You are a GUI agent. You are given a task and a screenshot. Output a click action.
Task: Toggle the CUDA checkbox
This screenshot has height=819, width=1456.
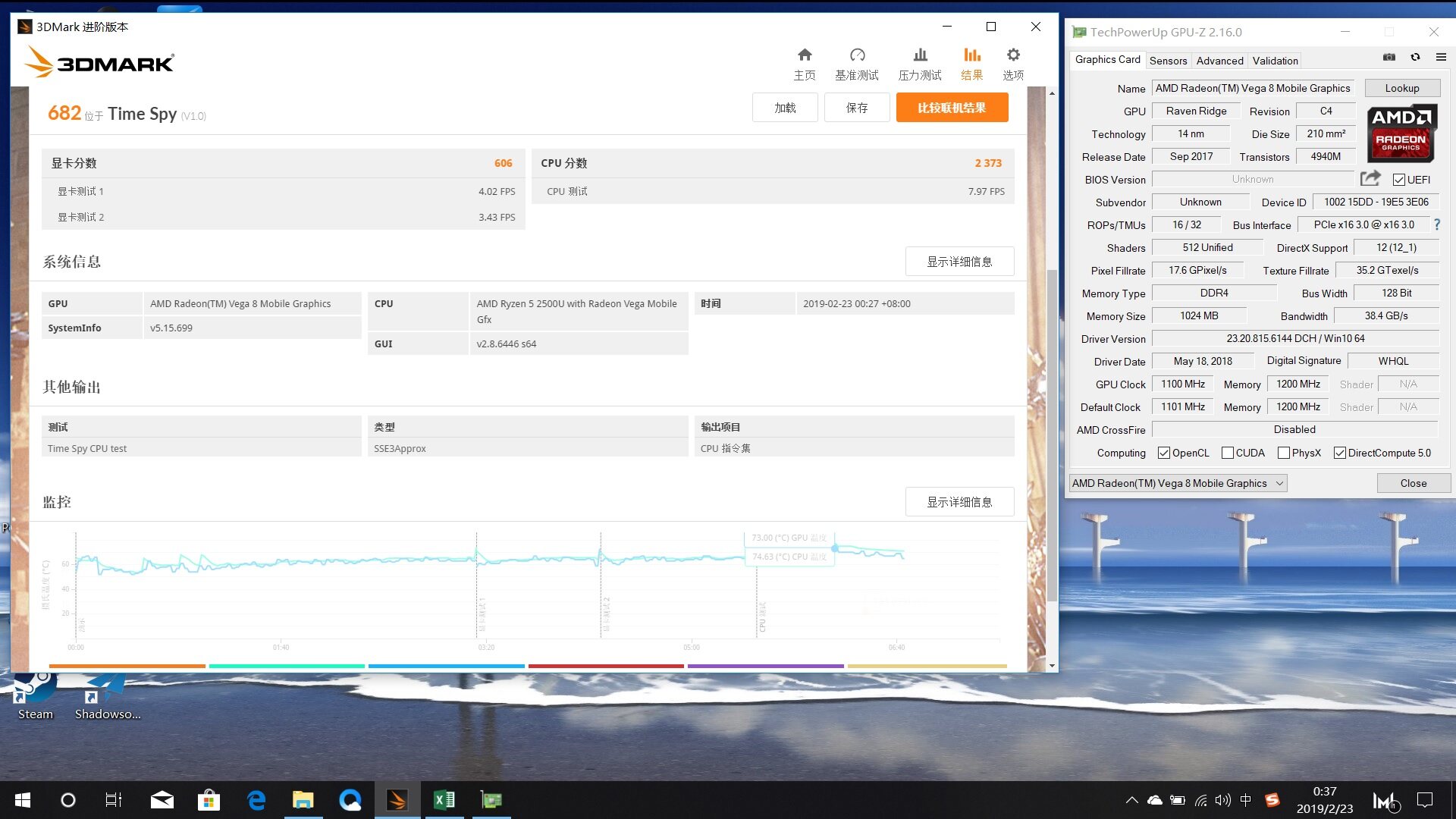1228,453
